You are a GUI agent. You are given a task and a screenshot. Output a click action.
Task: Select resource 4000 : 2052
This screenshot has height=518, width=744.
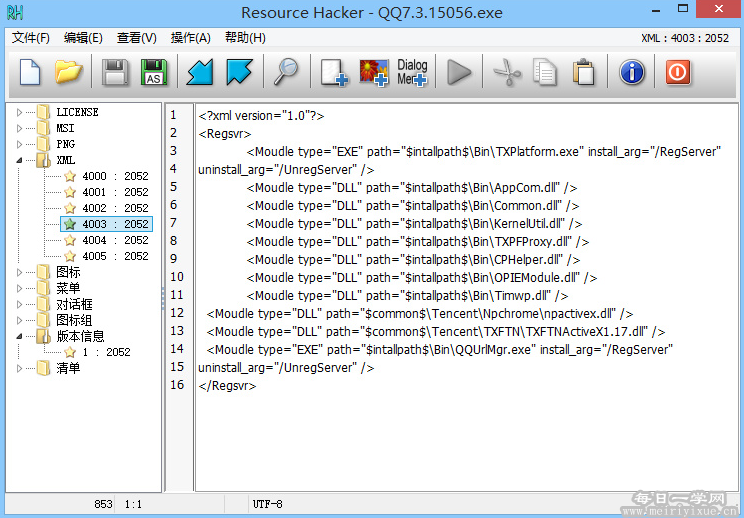115,176
